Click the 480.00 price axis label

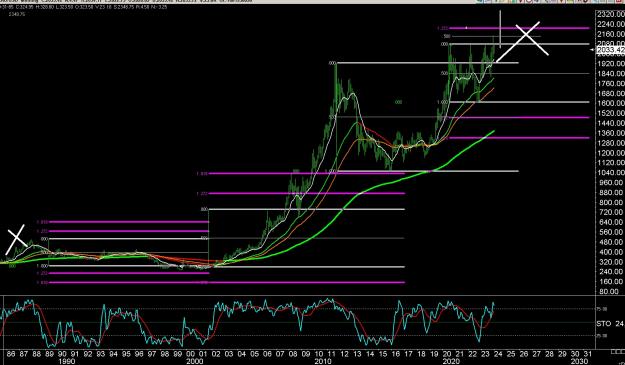click(x=612, y=242)
